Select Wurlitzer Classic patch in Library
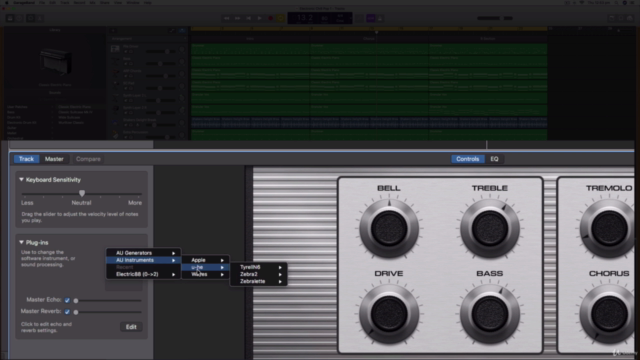Viewport: 640px width, 360px height. pyautogui.click(x=71, y=122)
